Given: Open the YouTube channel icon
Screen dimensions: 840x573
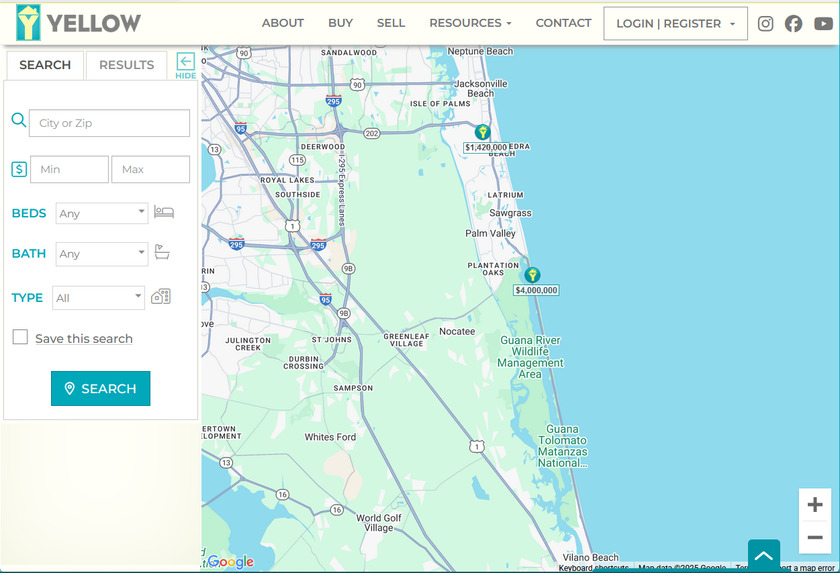Looking at the screenshot, I should pos(823,24).
